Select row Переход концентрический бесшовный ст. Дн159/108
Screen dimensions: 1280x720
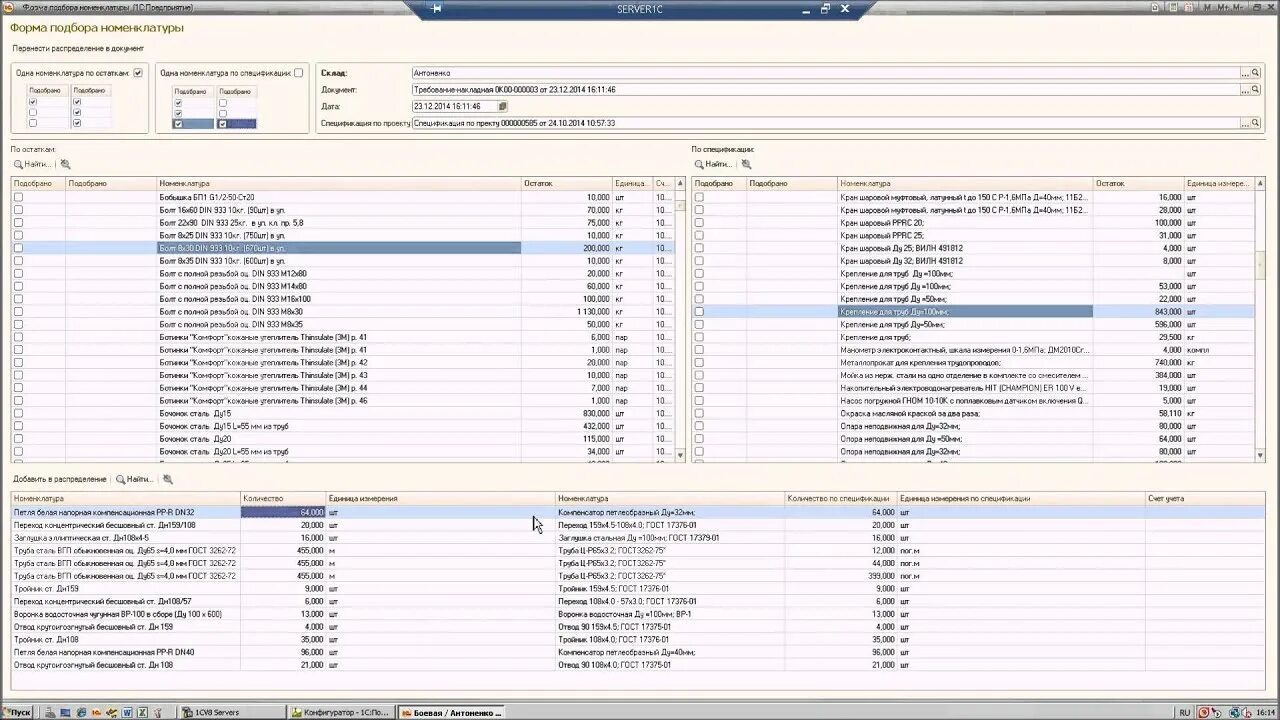(638, 525)
